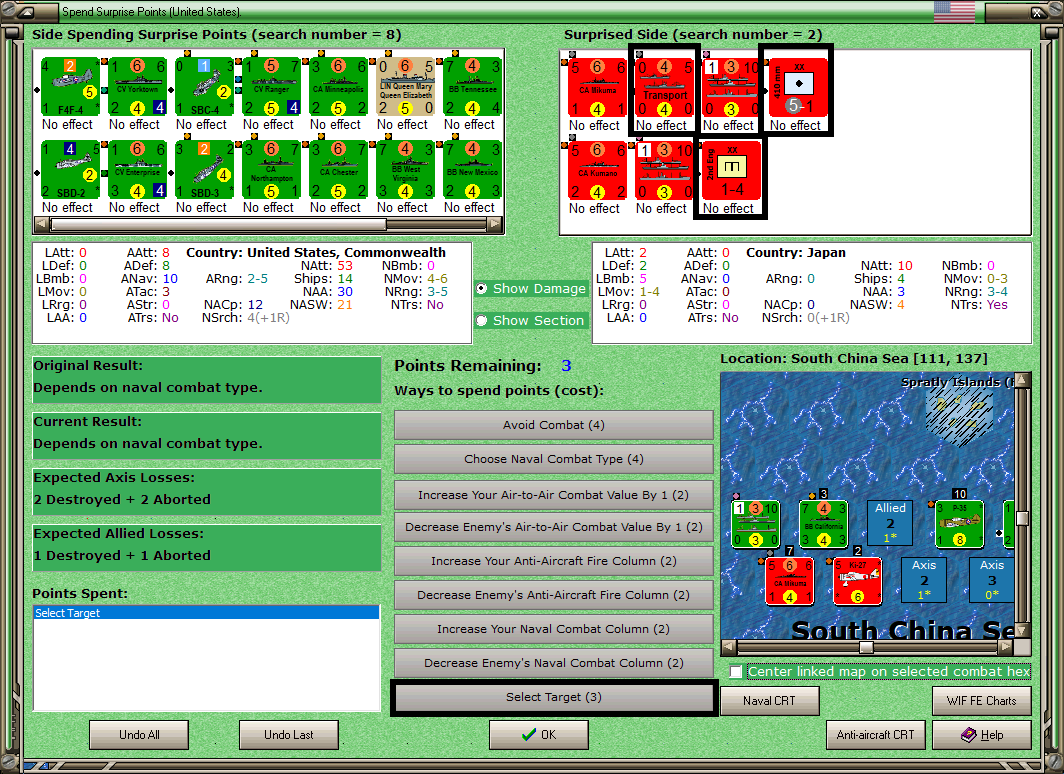Select the CV Yorktown carrier counter
1064x774 pixels.
pyautogui.click(x=137, y=87)
